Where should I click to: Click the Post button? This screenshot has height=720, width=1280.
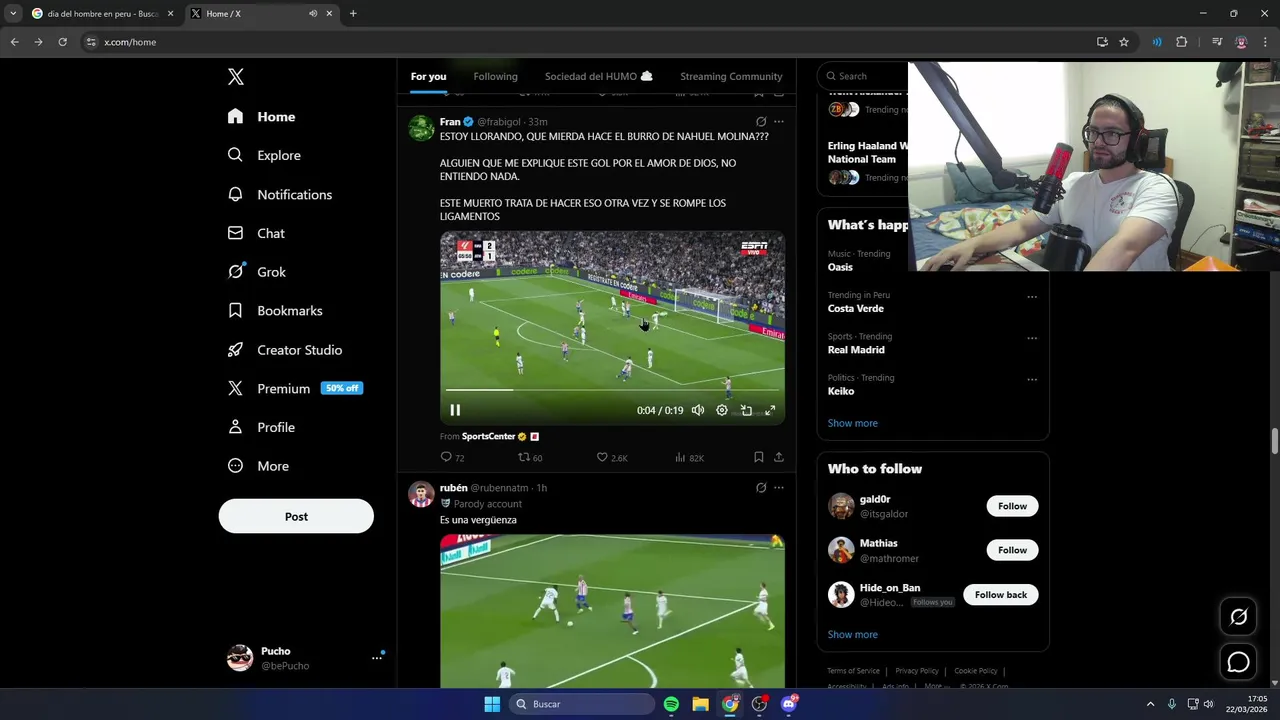coord(296,517)
